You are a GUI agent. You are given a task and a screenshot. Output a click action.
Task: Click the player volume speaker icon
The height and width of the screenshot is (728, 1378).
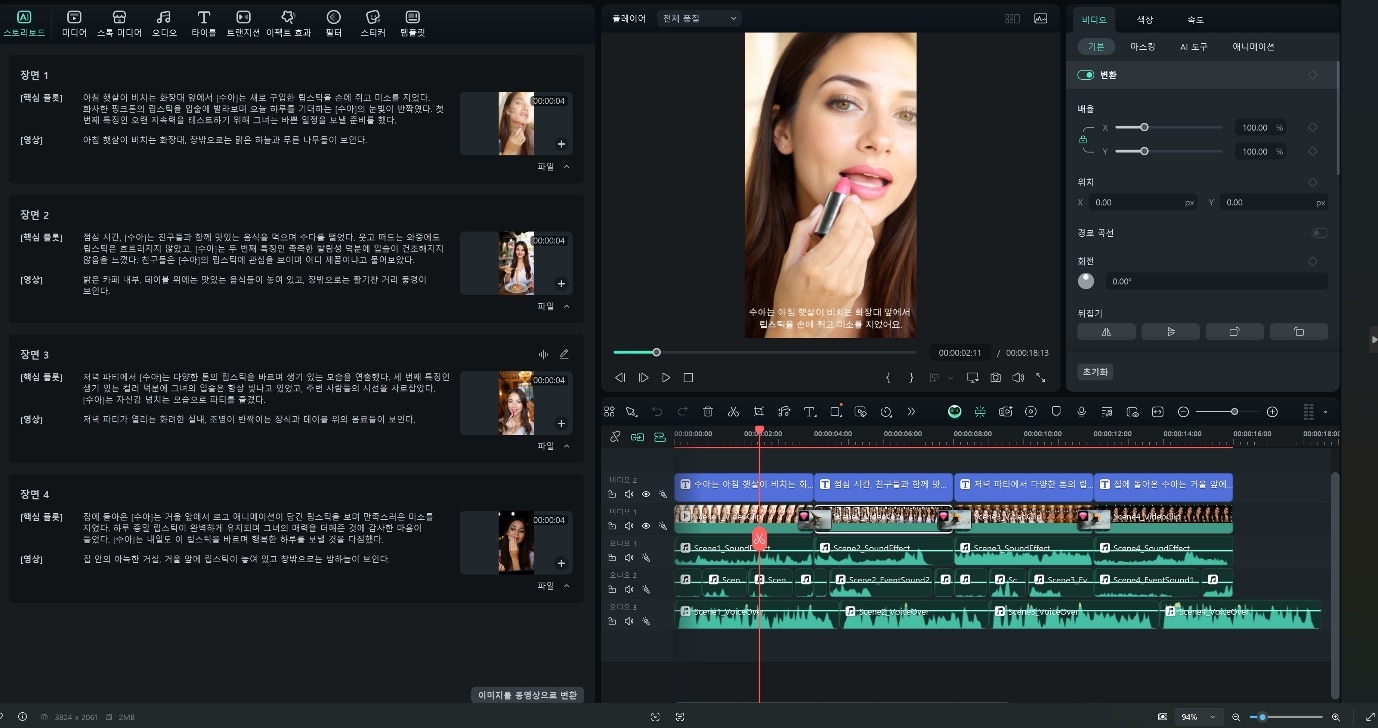pyautogui.click(x=1018, y=377)
